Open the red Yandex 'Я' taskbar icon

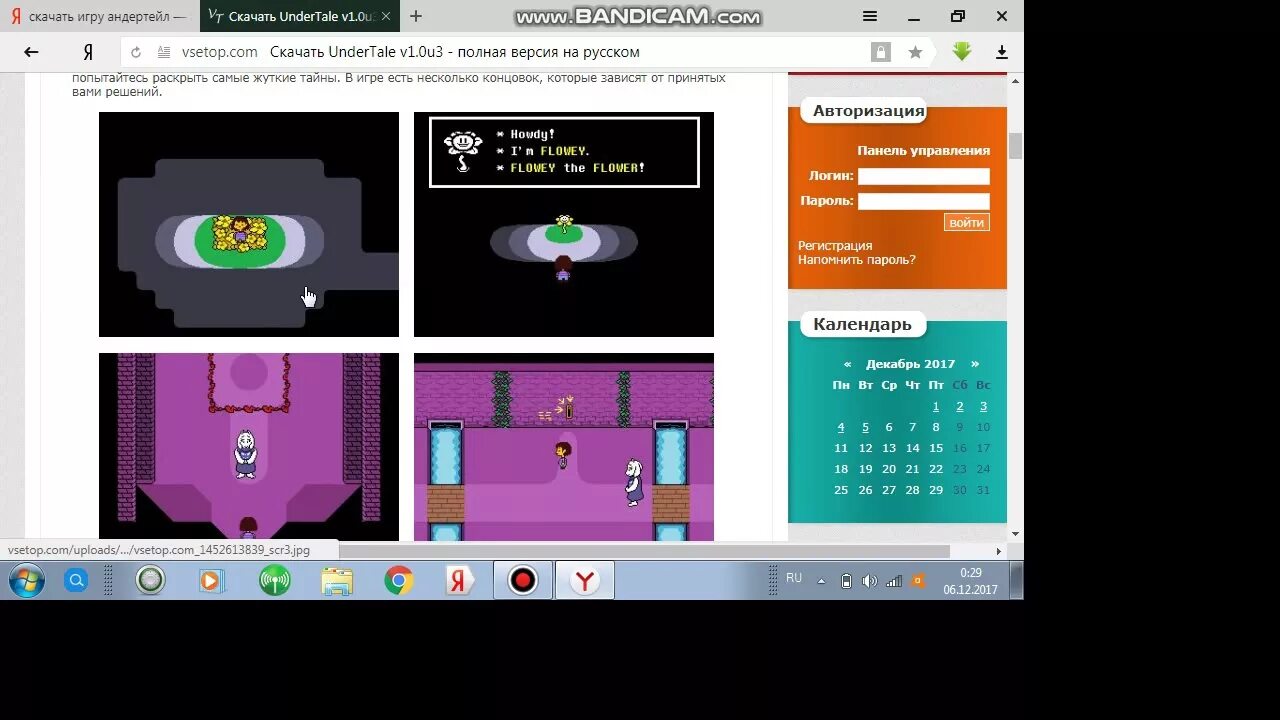pyautogui.click(x=460, y=580)
